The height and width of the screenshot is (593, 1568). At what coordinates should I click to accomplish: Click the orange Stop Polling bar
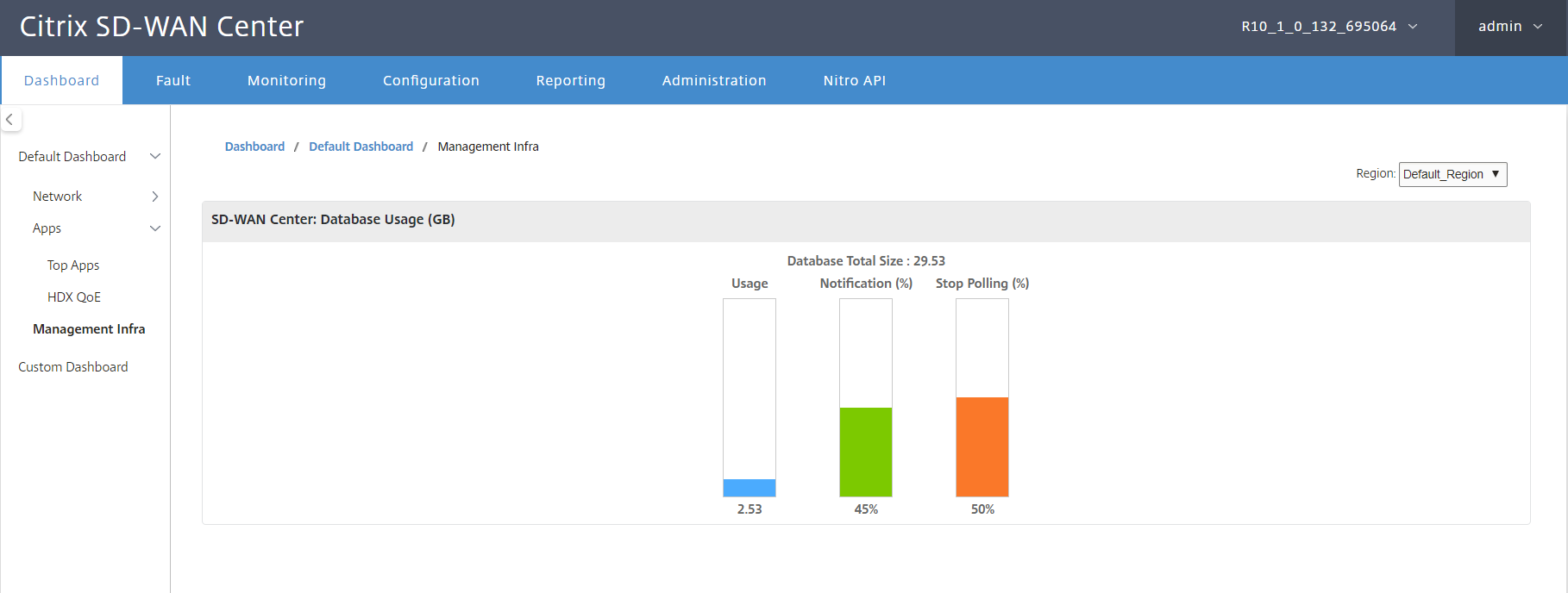coord(982,446)
